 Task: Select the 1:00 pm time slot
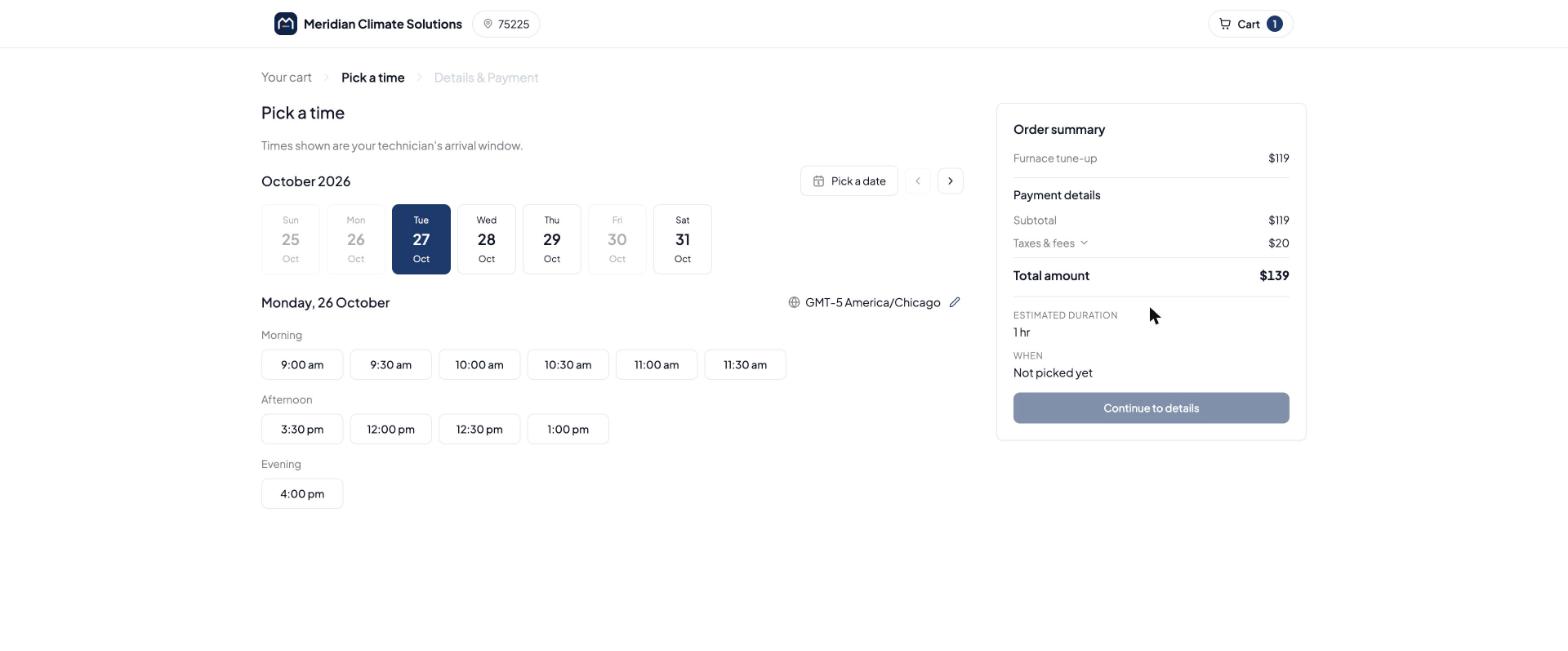pyautogui.click(x=568, y=429)
